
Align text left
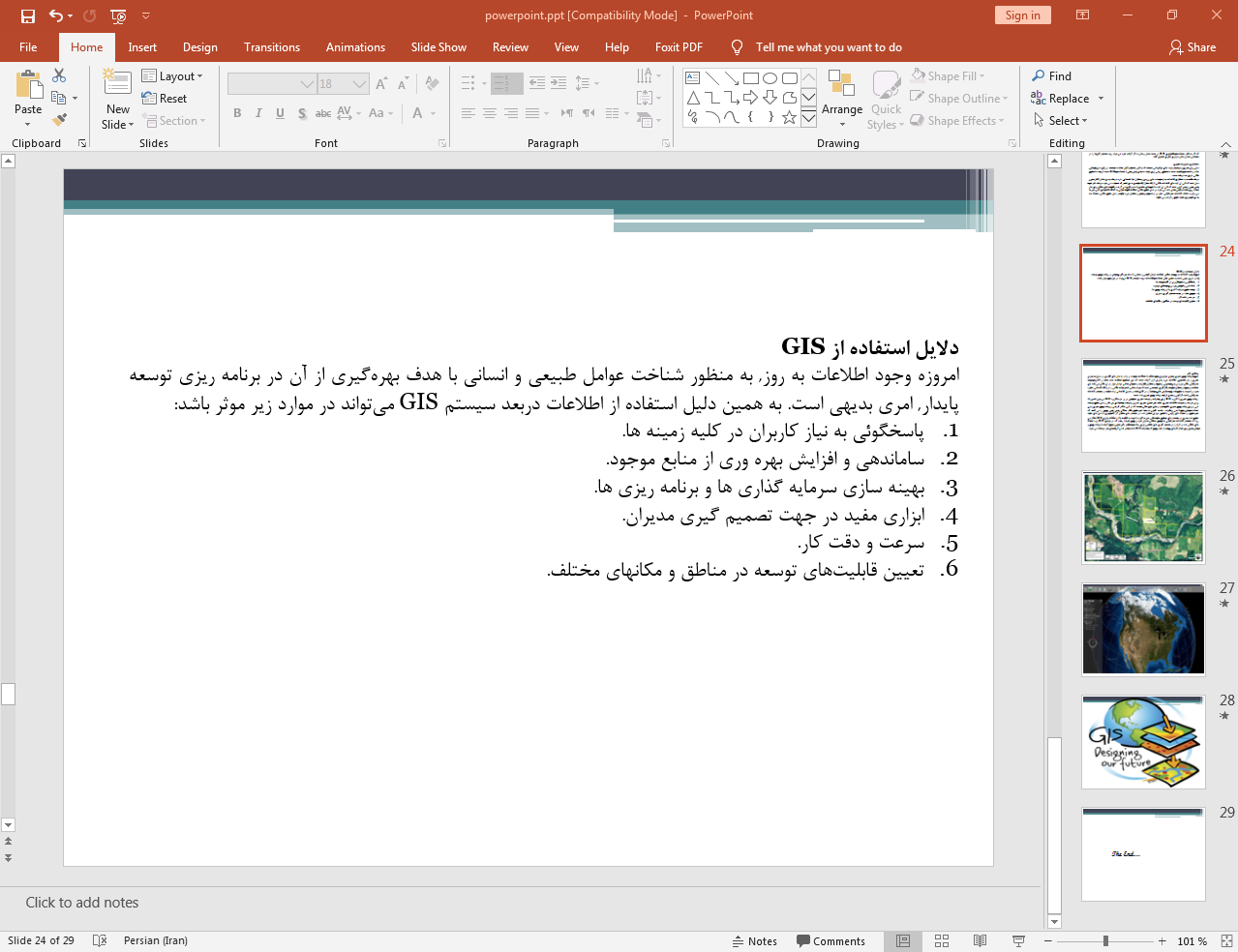468,113
